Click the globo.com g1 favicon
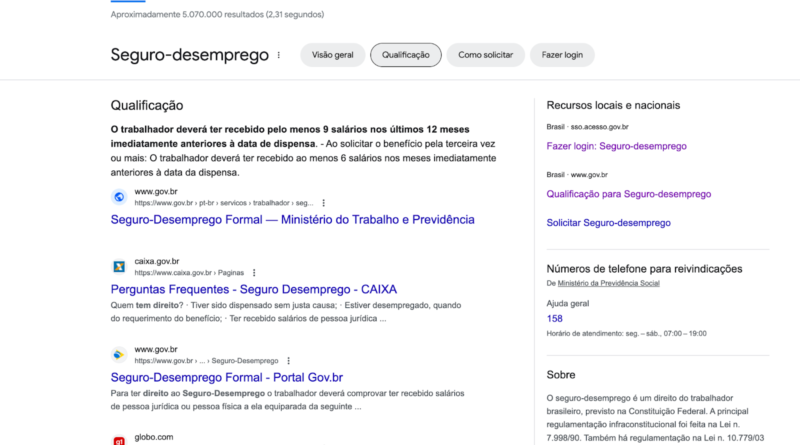This screenshot has height=445, width=800. pos(119,440)
